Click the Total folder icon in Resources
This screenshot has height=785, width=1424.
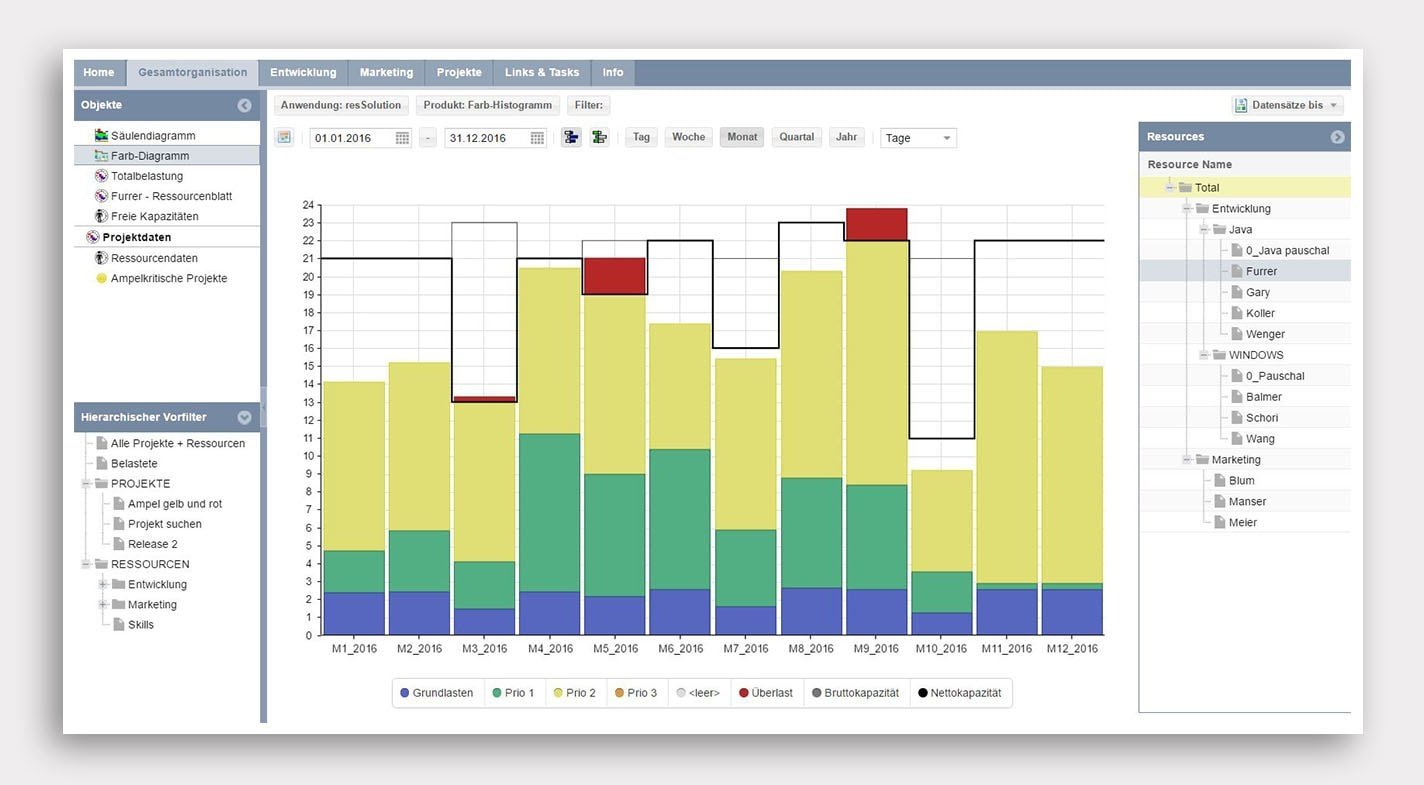tap(1185, 188)
